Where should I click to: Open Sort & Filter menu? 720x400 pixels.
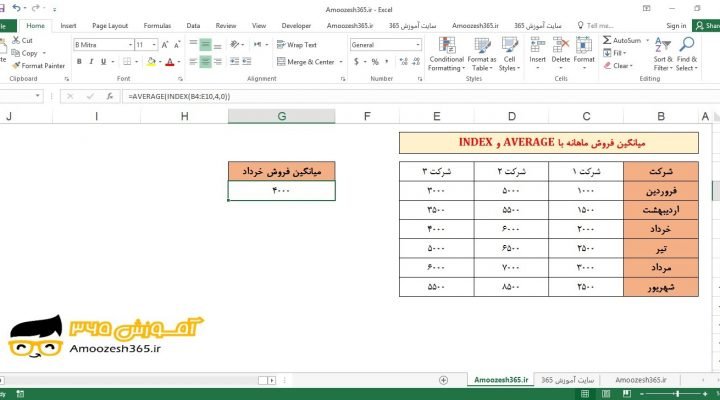(663, 54)
